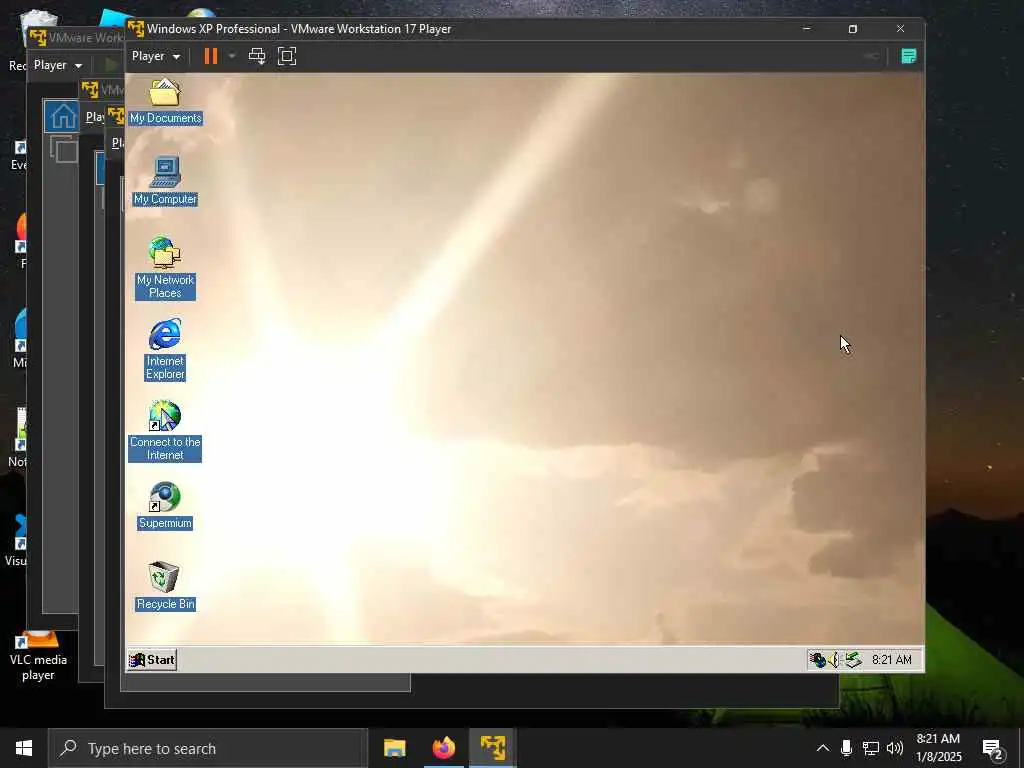Open Firefox from host taskbar
Image resolution: width=1024 pixels, height=768 pixels.
(x=443, y=748)
